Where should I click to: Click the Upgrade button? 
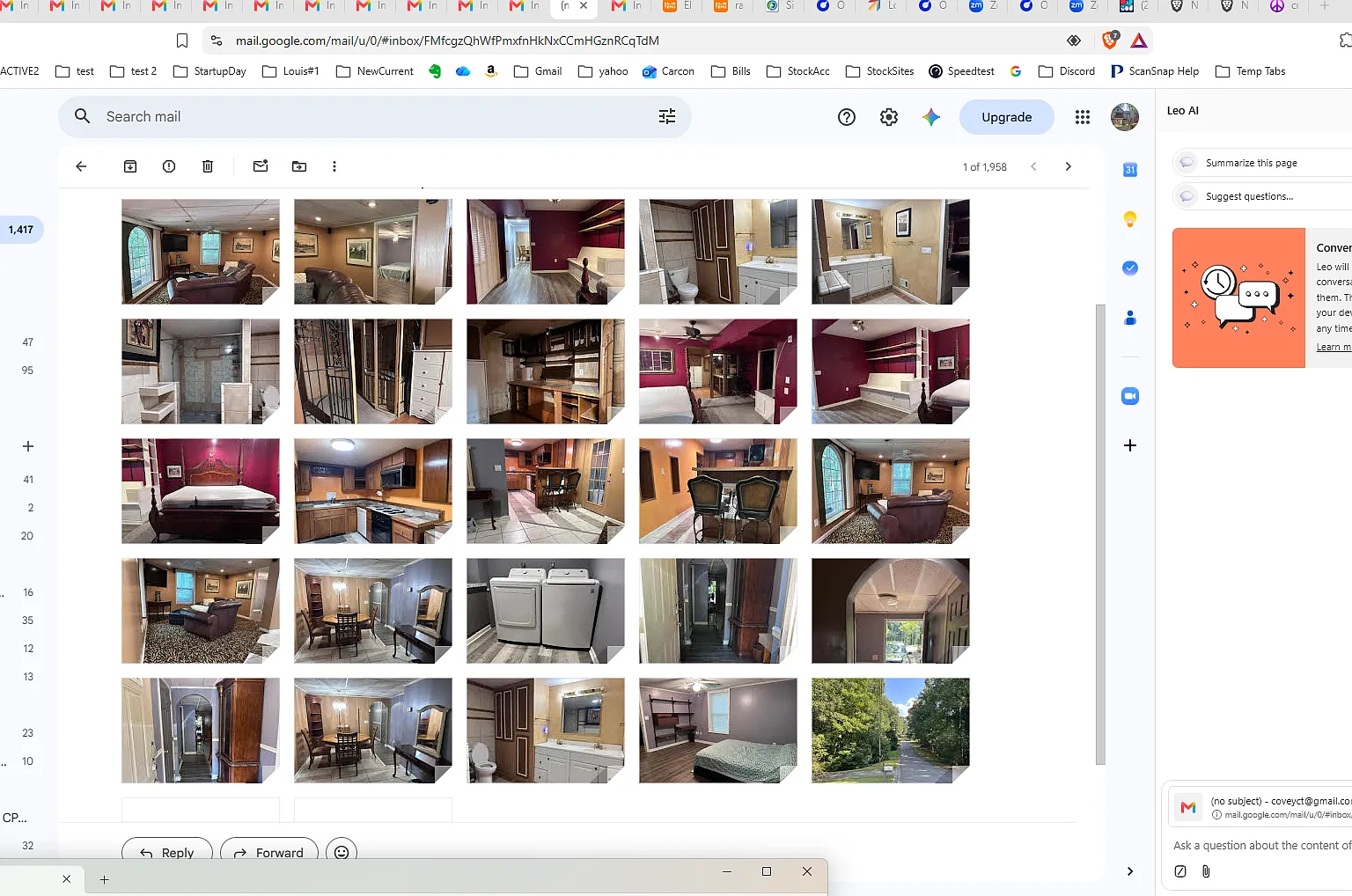pyautogui.click(x=1006, y=117)
